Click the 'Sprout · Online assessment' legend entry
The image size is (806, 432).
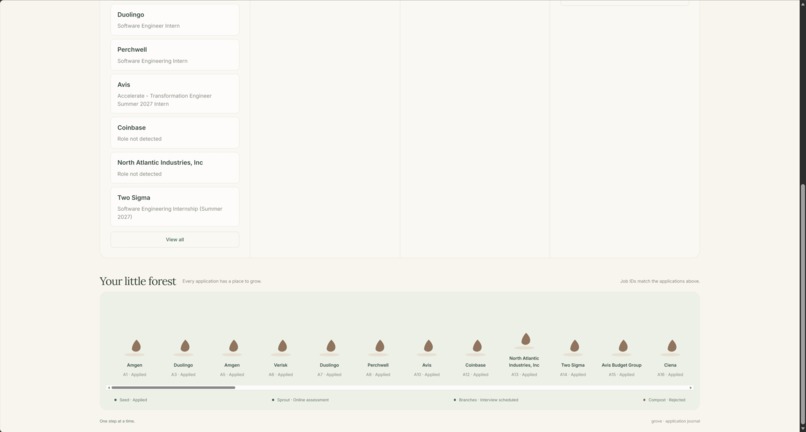tap(300, 400)
